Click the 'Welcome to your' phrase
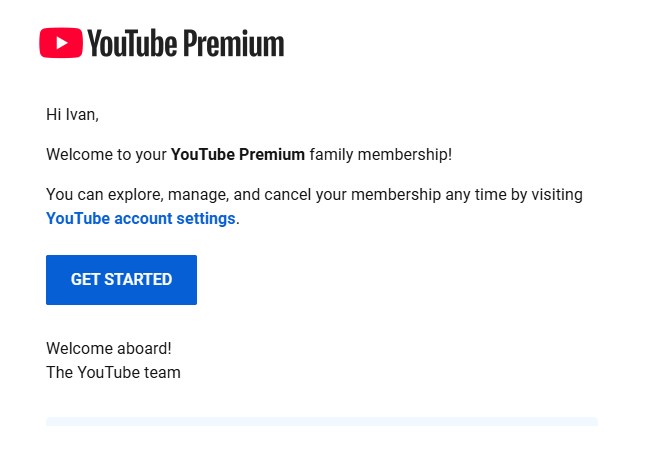 (106, 155)
